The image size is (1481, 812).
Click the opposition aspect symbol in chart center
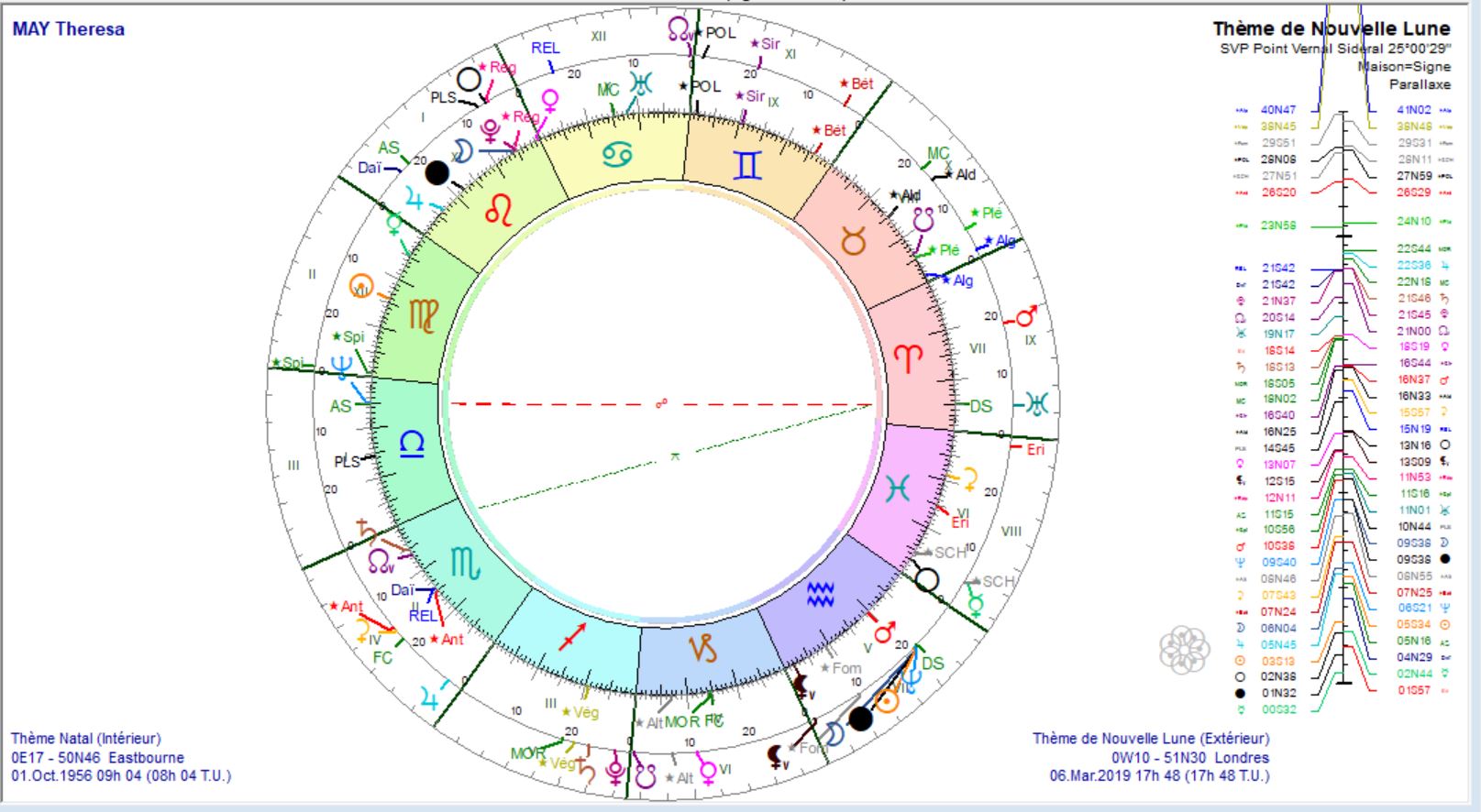pos(661,403)
